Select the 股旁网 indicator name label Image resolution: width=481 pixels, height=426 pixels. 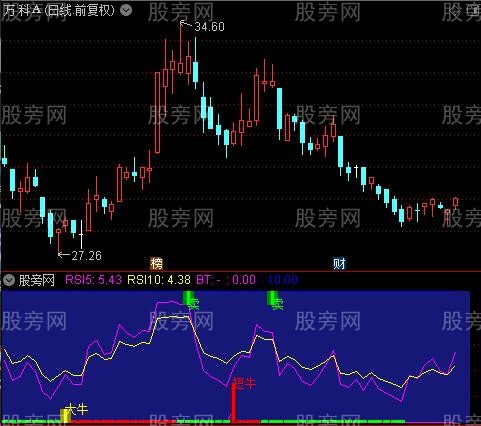click(x=37, y=280)
